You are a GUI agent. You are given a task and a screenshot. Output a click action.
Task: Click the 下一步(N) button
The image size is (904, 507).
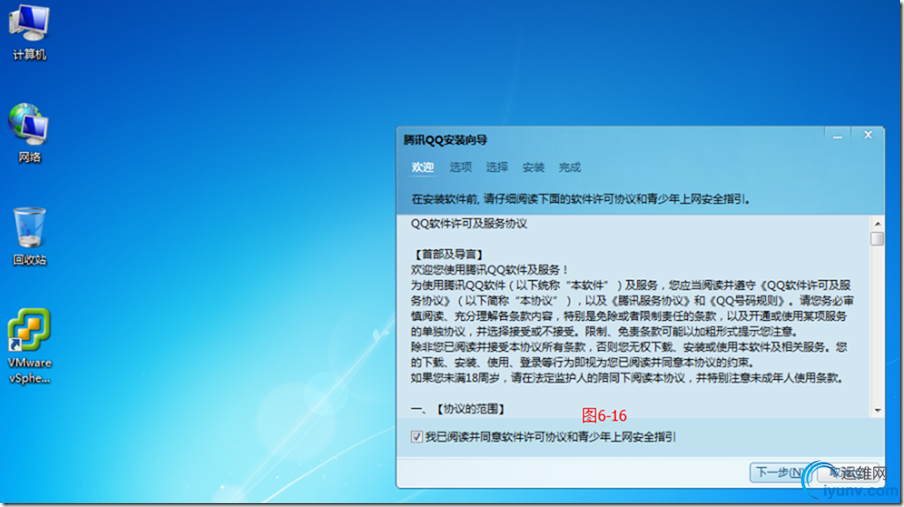[x=779, y=472]
